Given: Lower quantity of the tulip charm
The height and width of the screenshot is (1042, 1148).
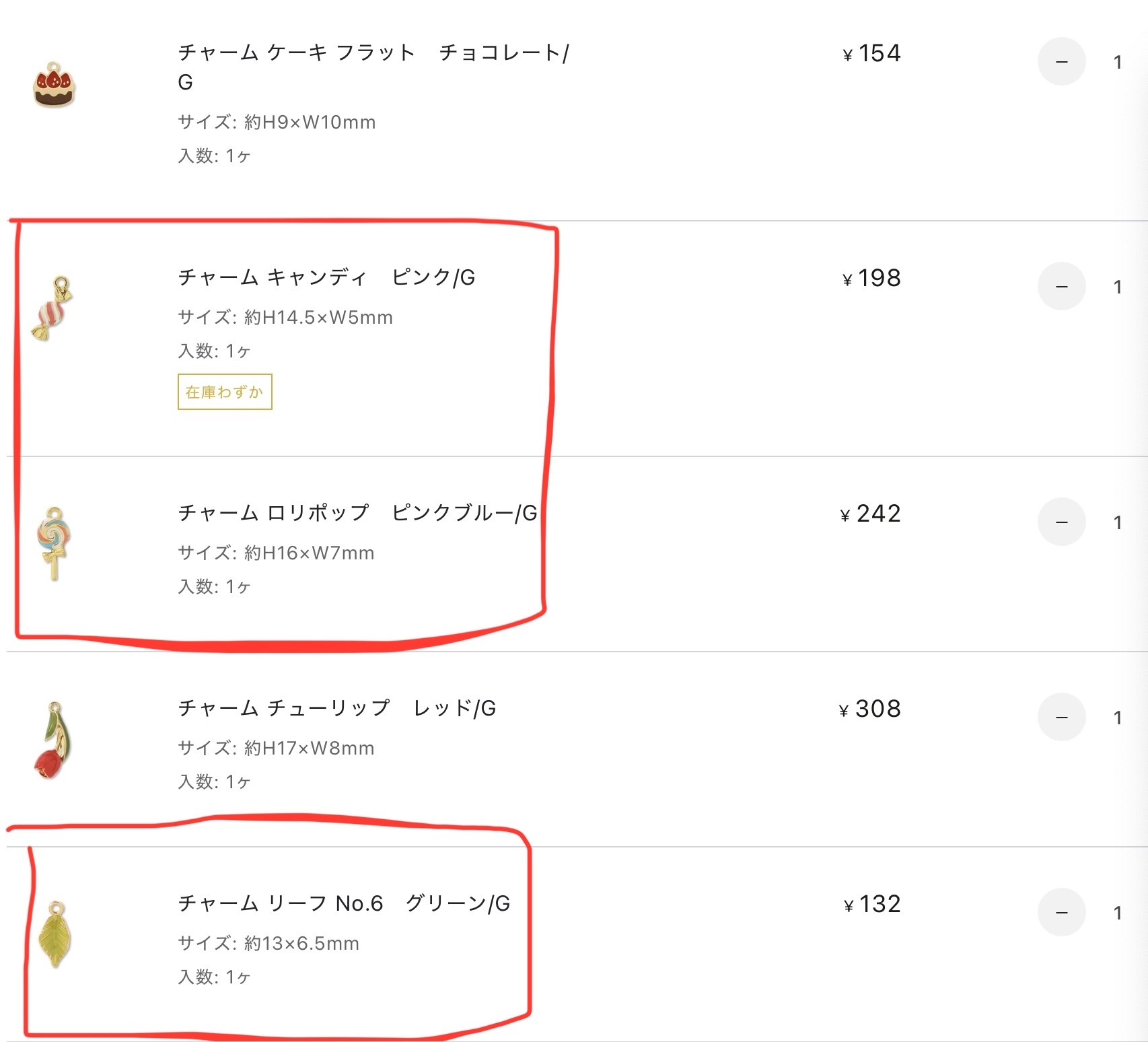Looking at the screenshot, I should click(1062, 718).
